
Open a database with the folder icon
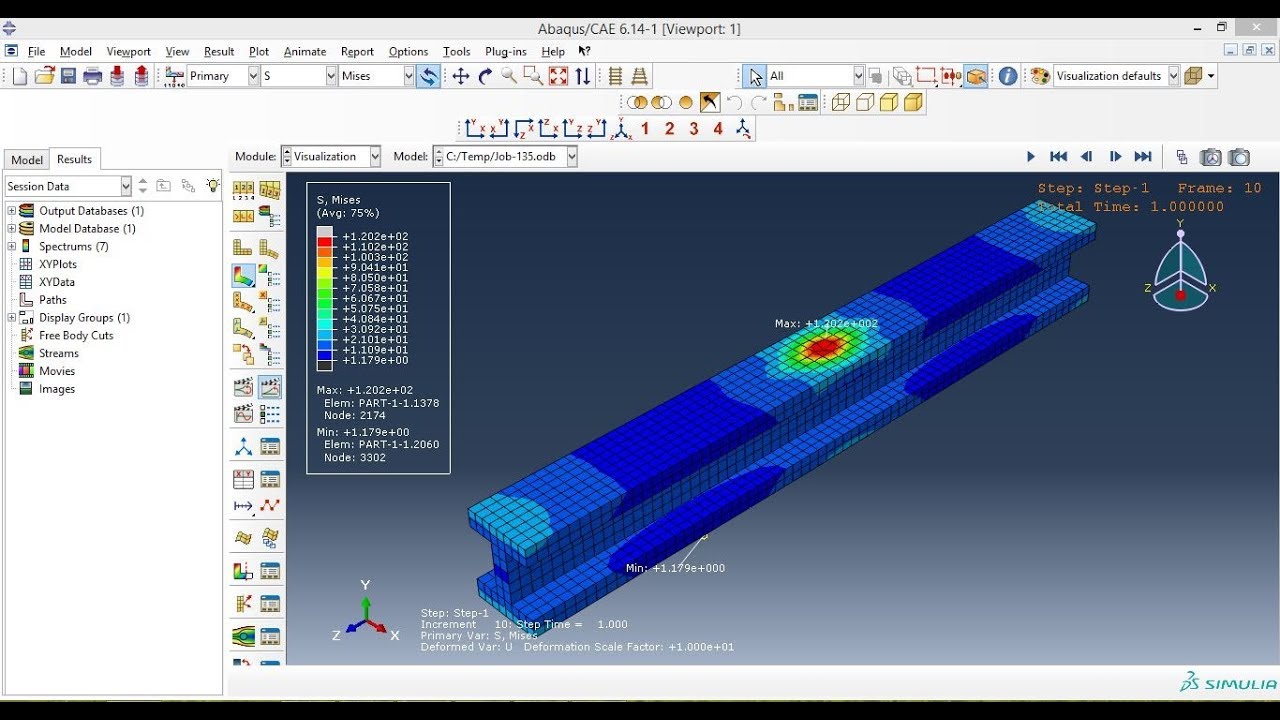pyautogui.click(x=44, y=76)
